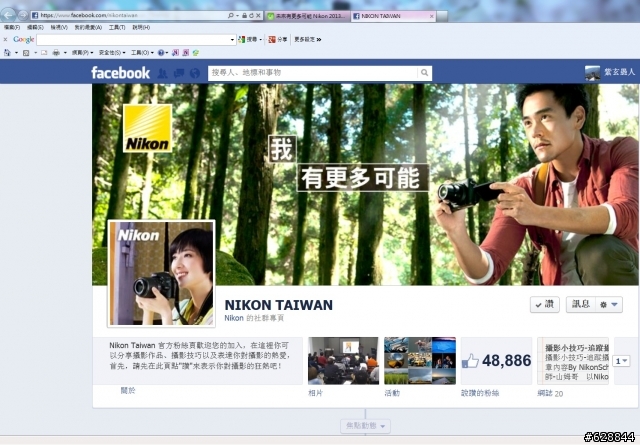
Task: Click the Nikon Taiwan page description text
Action: click(x=200, y=356)
